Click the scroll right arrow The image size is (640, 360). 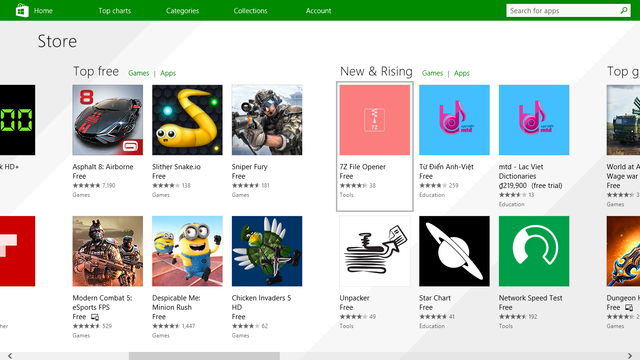pos(630,356)
